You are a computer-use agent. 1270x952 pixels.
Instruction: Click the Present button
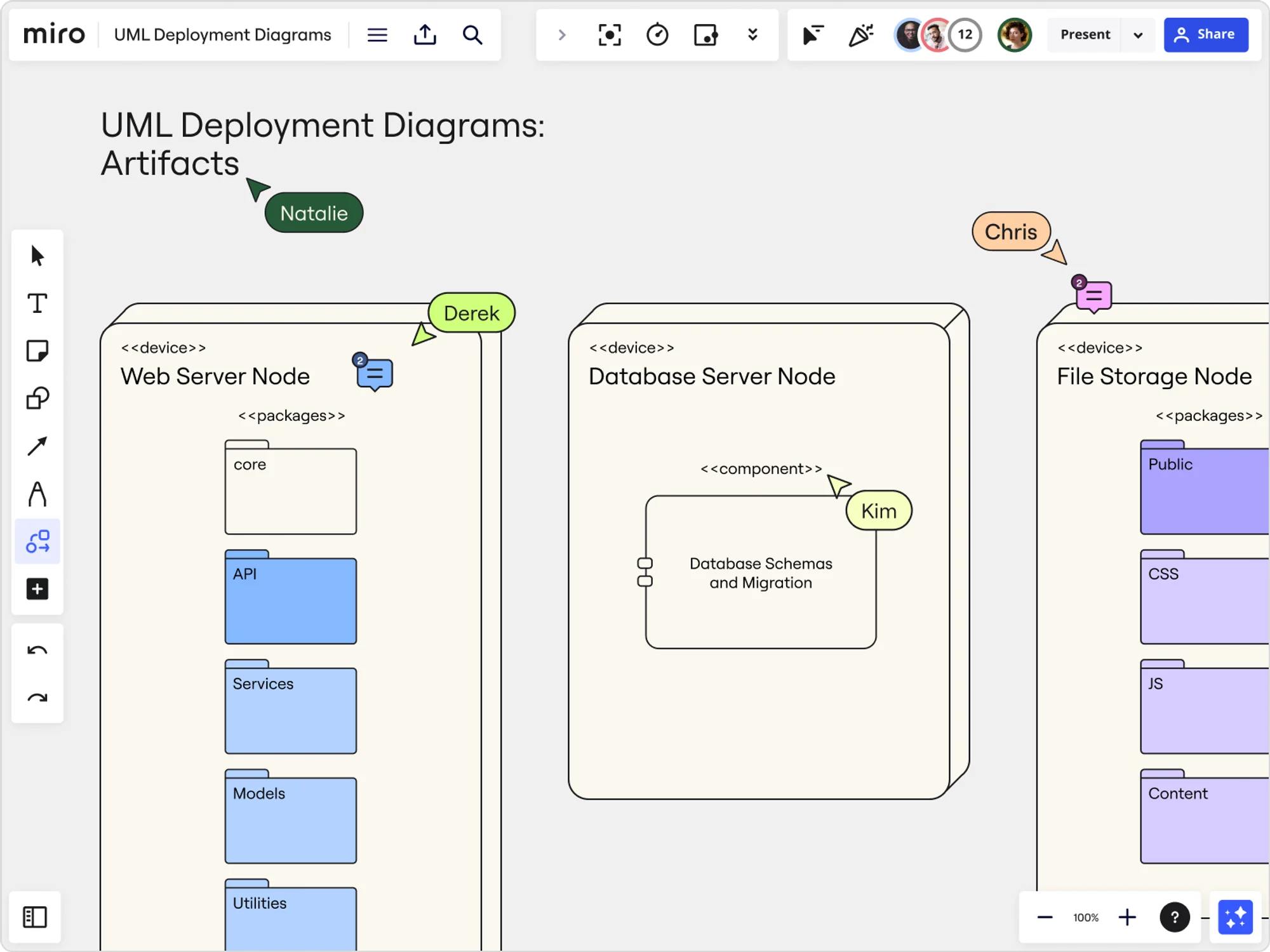[1085, 35]
